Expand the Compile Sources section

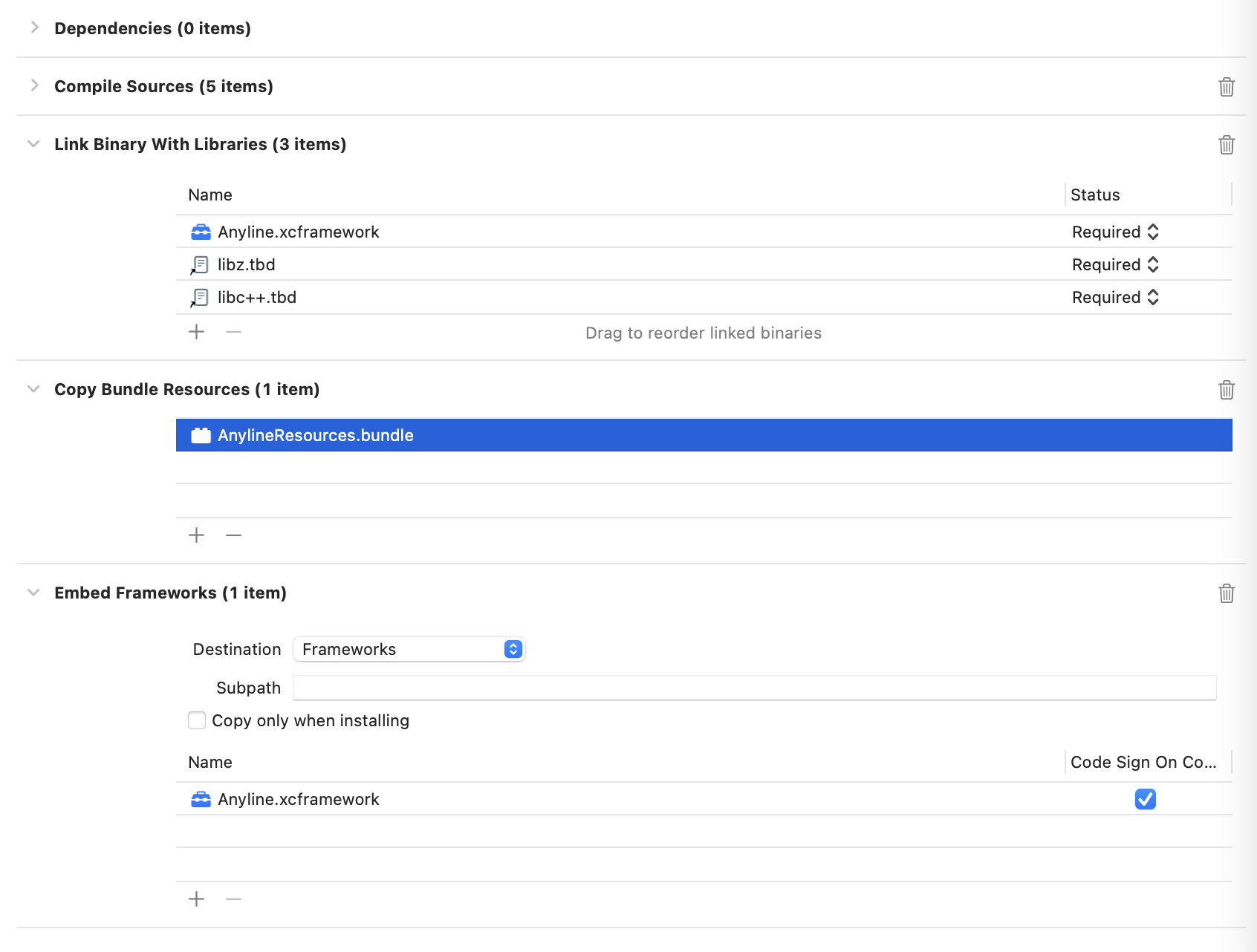click(x=33, y=85)
